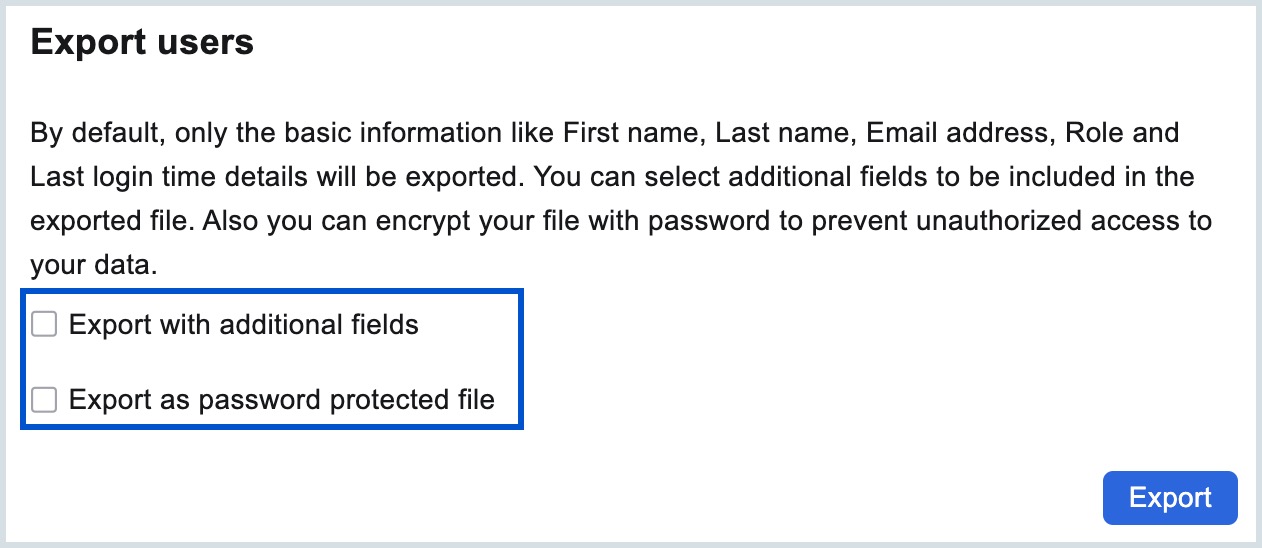This screenshot has height=548, width=1262.
Task: Click the blue Export button
Action: pos(1169,498)
